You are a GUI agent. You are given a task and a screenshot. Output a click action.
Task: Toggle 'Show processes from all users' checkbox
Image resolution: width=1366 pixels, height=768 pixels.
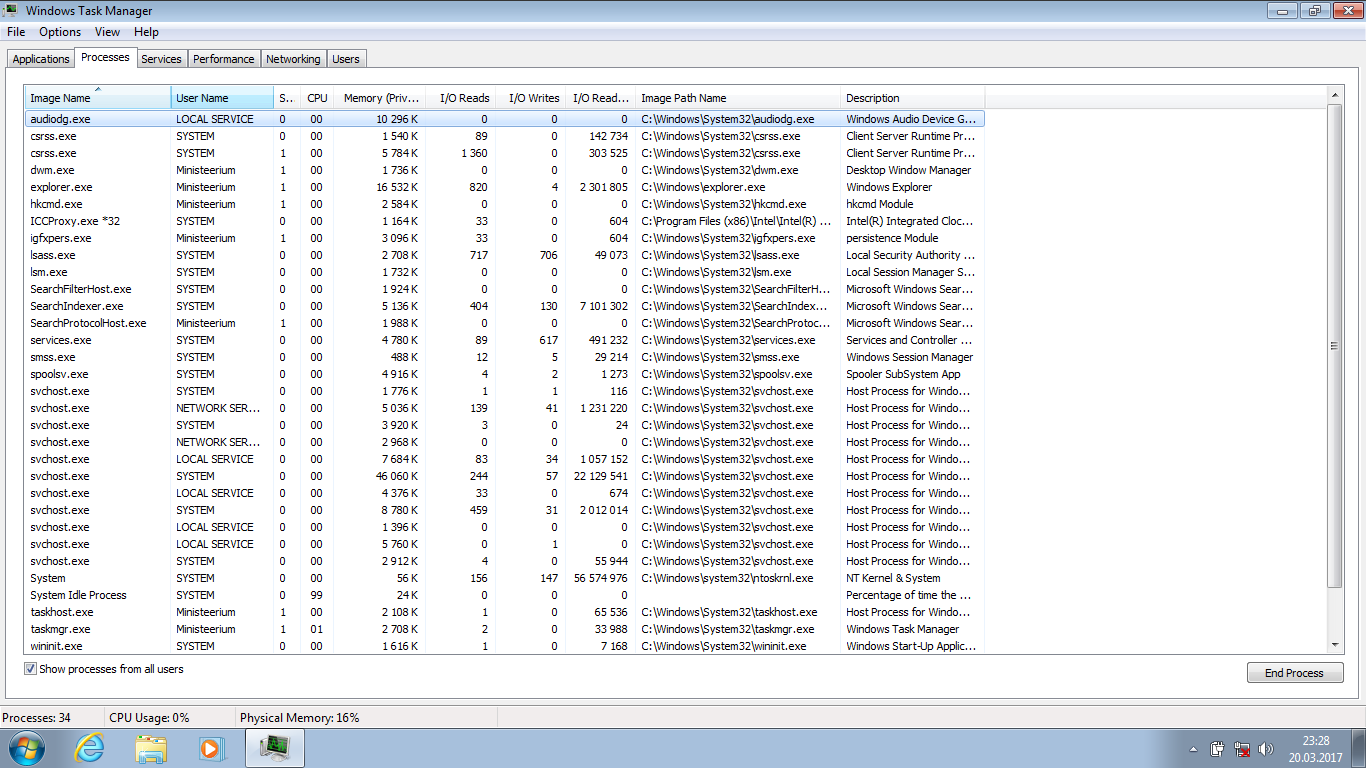point(30,669)
